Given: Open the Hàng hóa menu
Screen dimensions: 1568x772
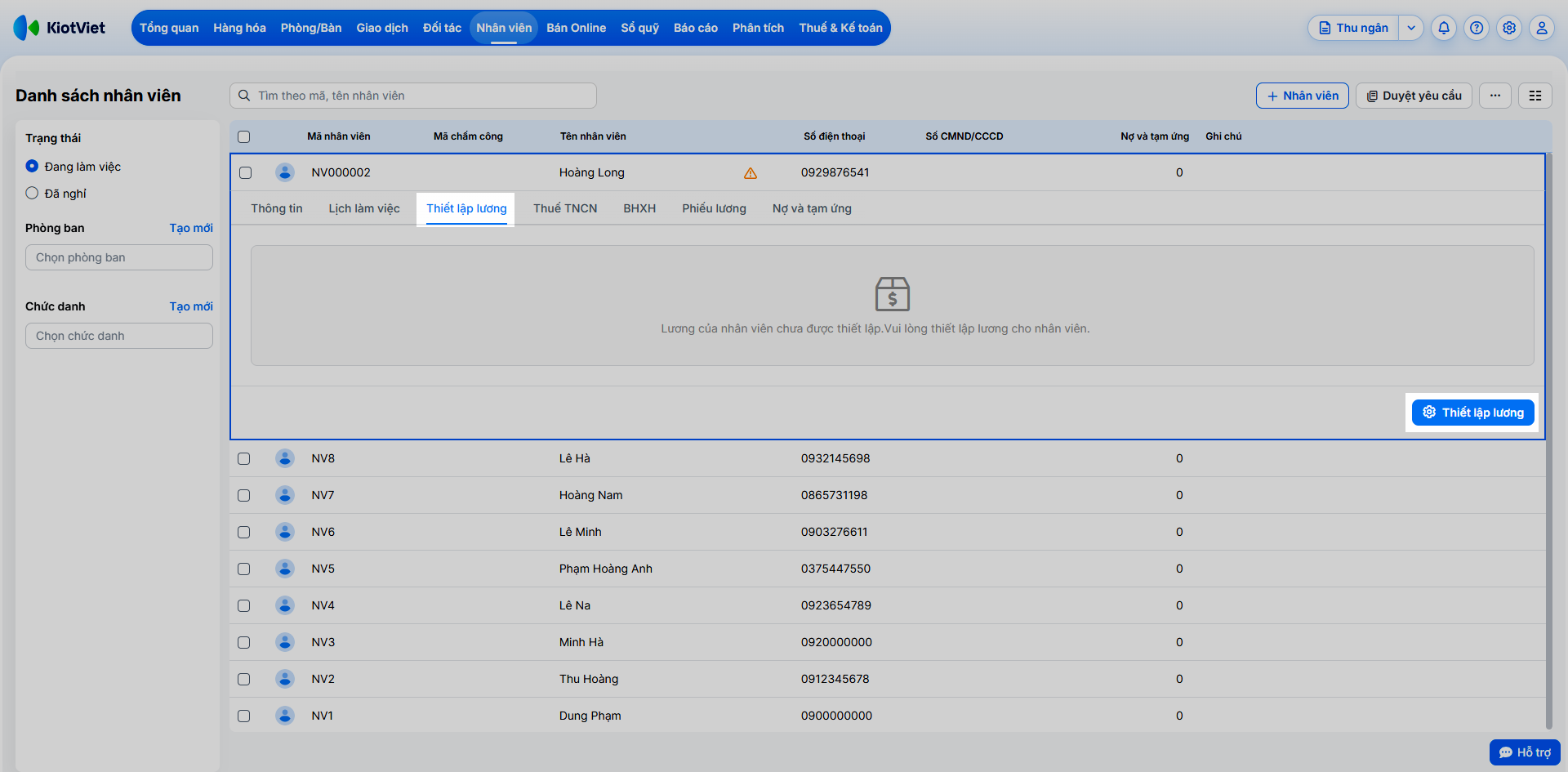Looking at the screenshot, I should click(x=239, y=28).
